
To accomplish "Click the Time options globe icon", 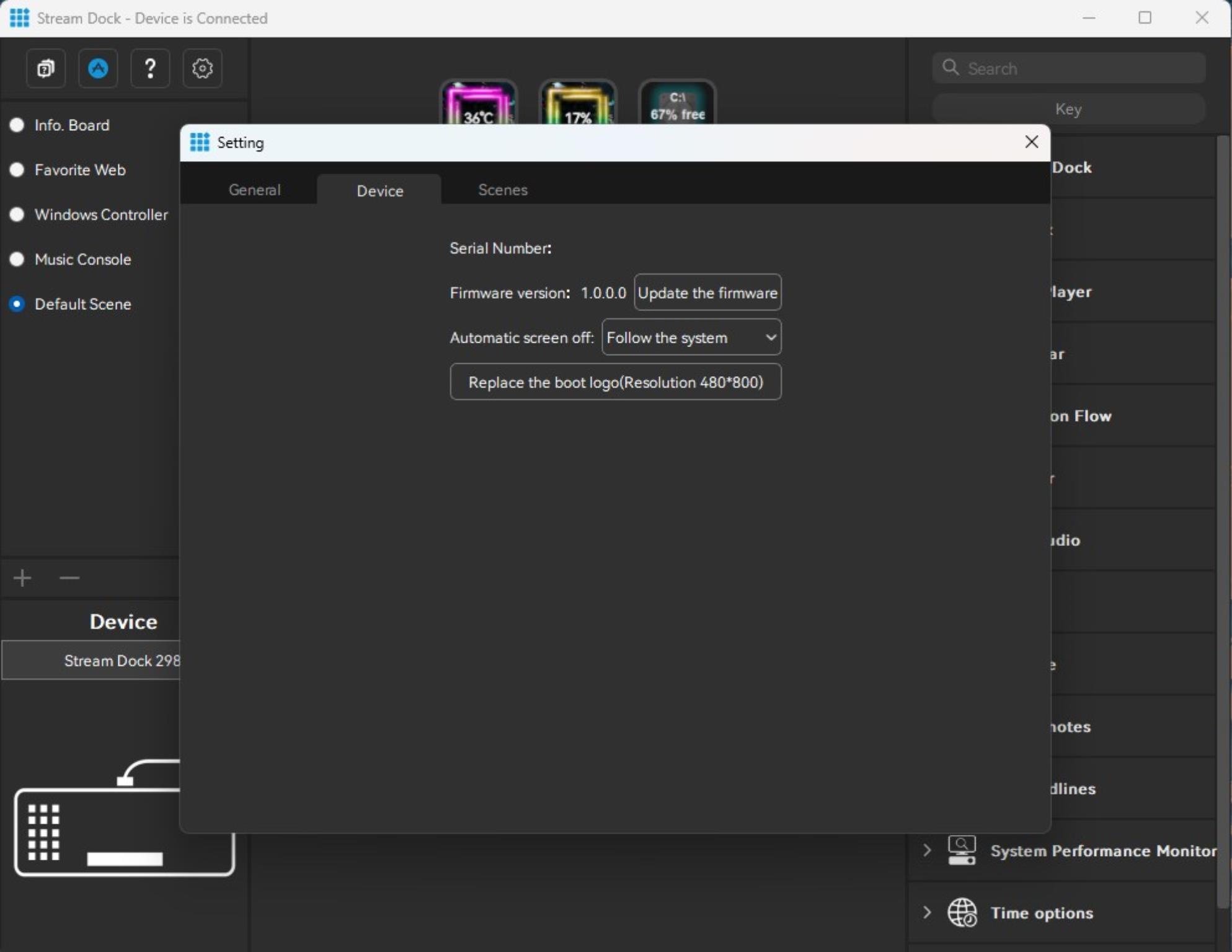I will [962, 912].
